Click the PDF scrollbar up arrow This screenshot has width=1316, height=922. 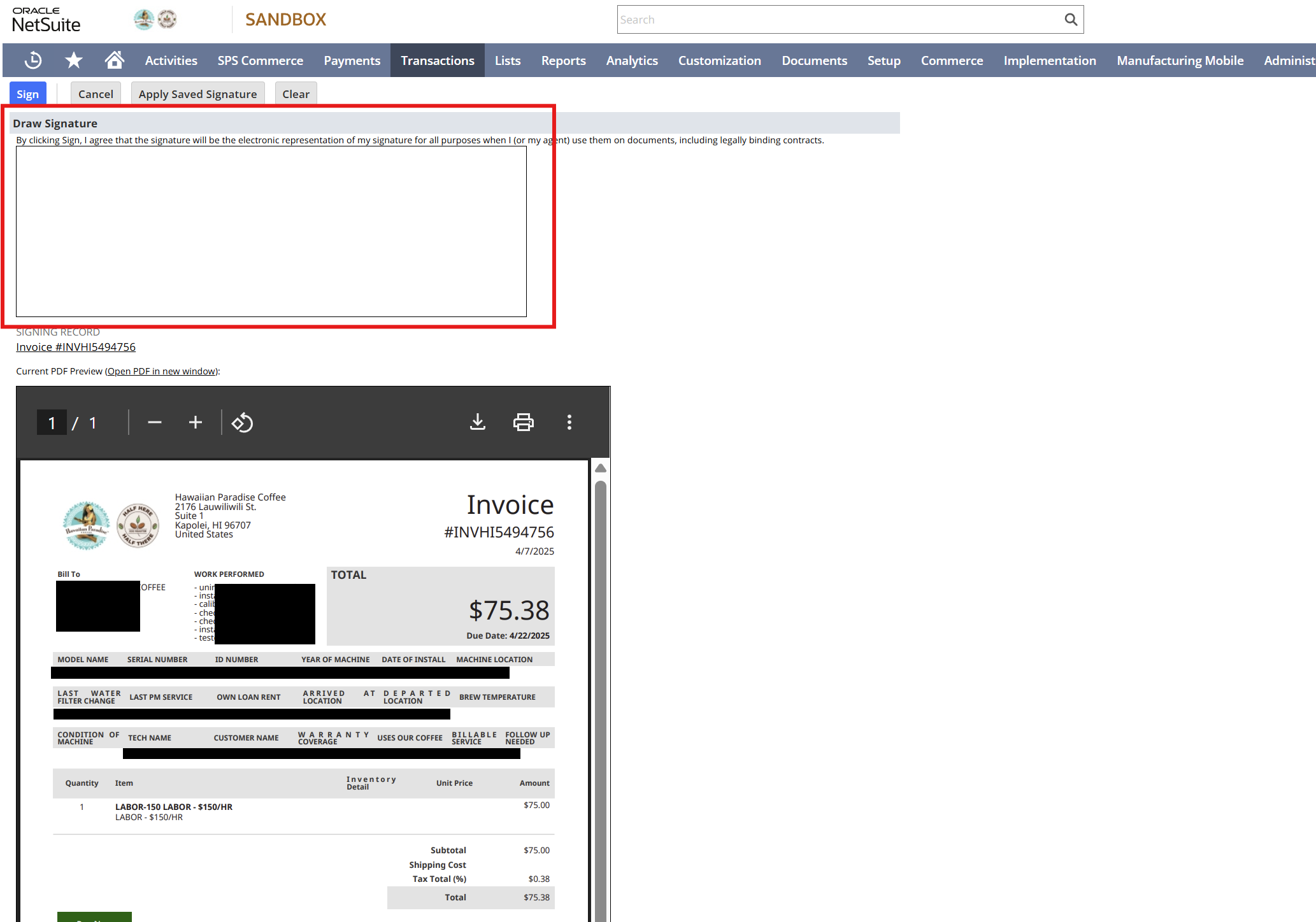tap(600, 468)
